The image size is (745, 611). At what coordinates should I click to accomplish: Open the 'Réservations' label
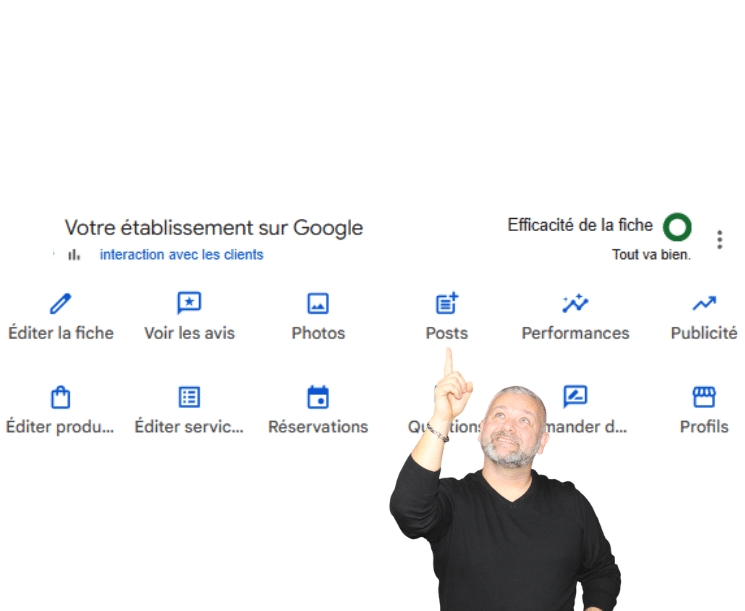(x=318, y=427)
